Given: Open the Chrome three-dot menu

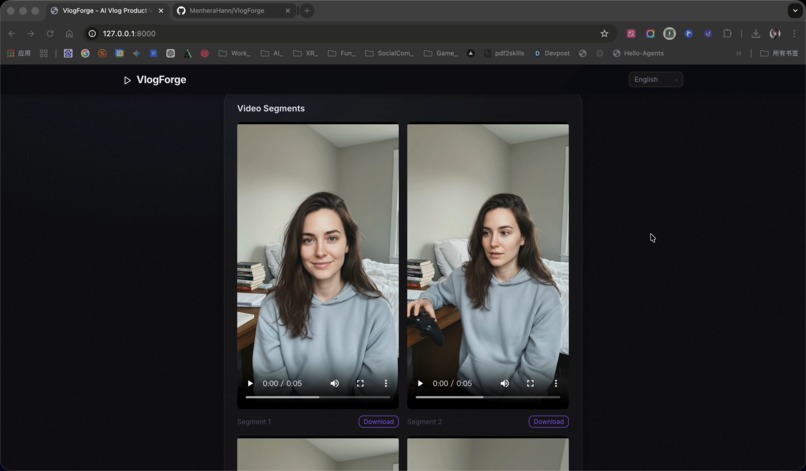Looking at the screenshot, I should (794, 33).
